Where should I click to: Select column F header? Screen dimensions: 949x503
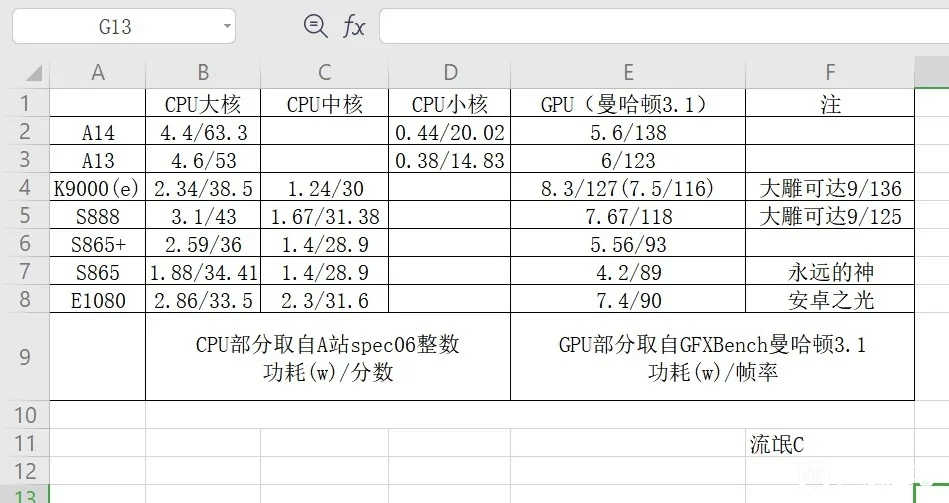coord(830,73)
